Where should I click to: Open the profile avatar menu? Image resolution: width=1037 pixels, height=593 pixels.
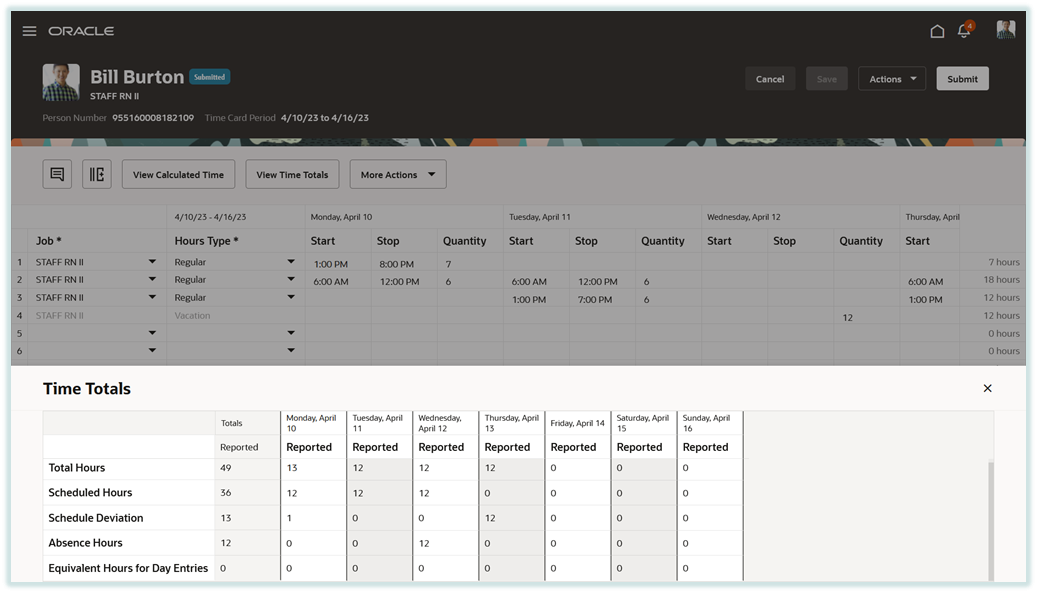click(1004, 29)
